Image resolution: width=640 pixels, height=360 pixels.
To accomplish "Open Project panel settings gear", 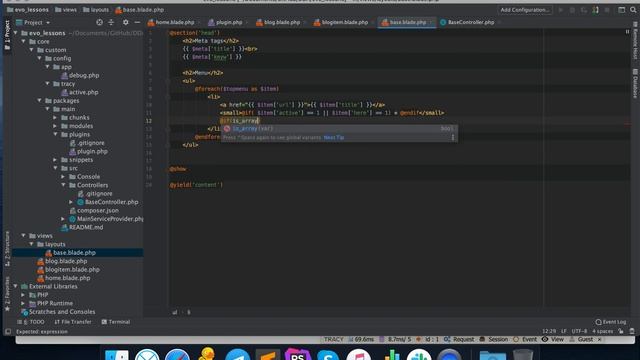I will (125, 22).
